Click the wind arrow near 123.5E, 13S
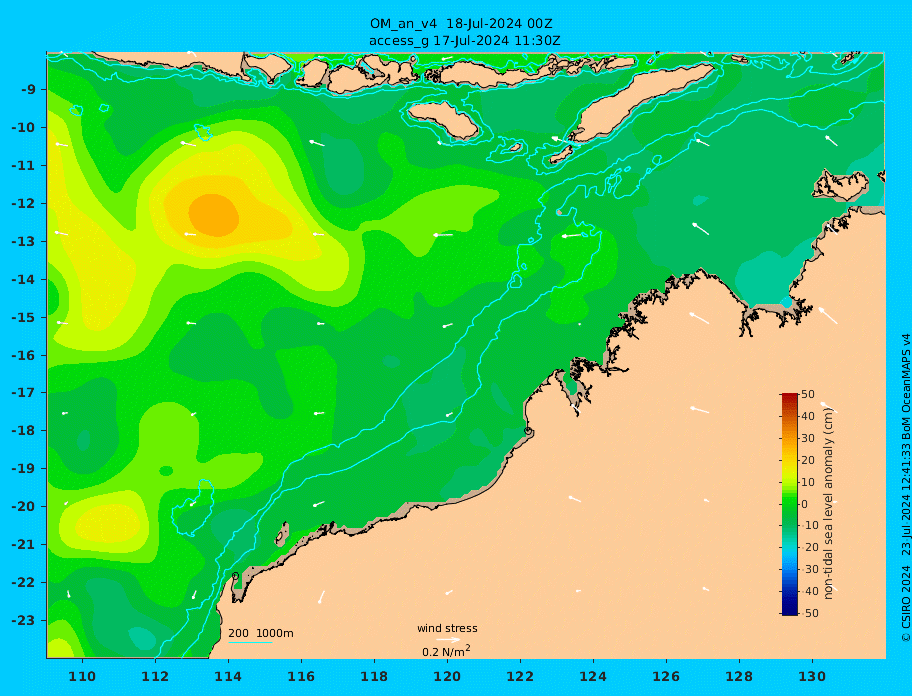This screenshot has height=696, width=912. point(572,235)
